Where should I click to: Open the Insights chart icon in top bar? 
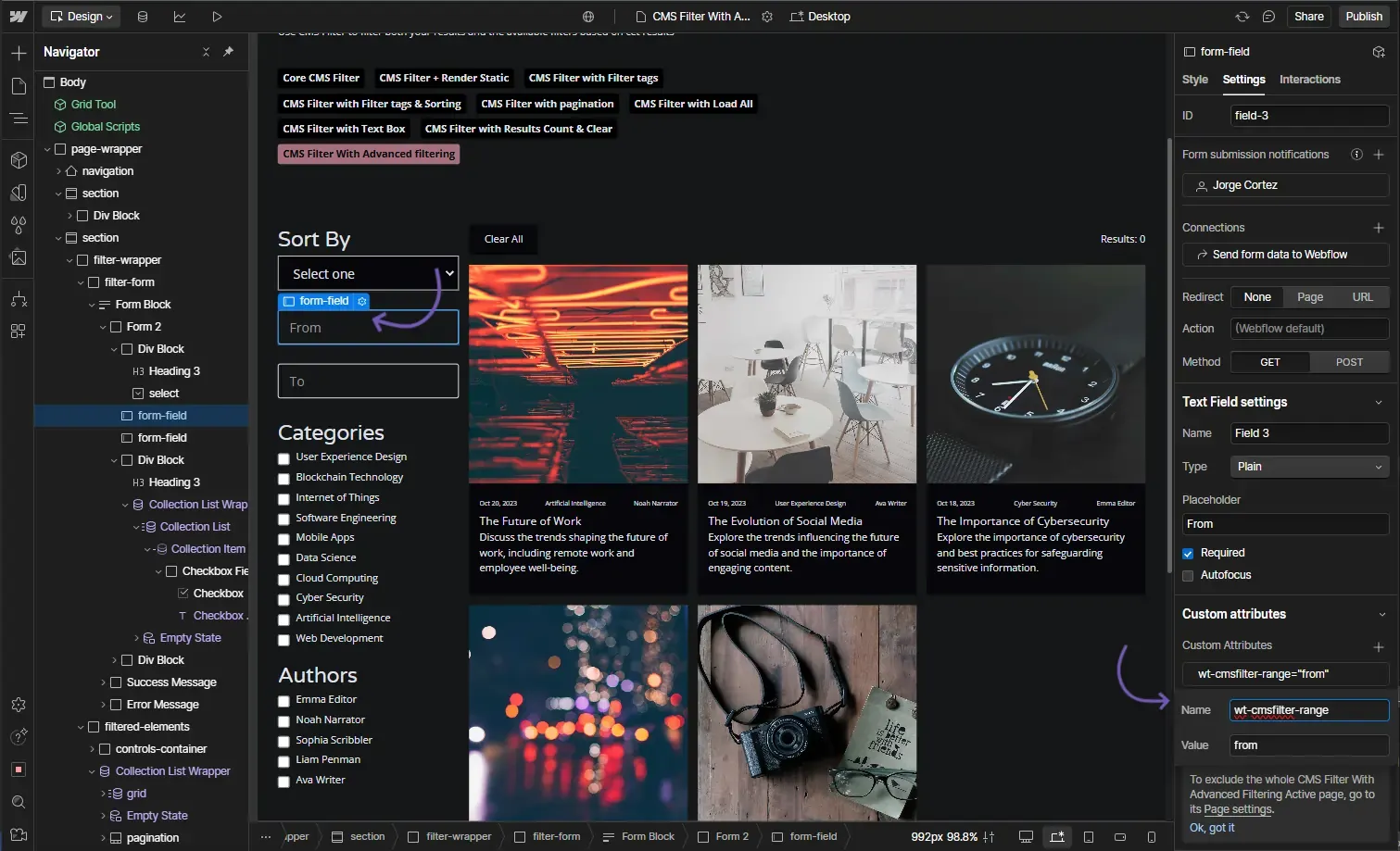coord(180,17)
